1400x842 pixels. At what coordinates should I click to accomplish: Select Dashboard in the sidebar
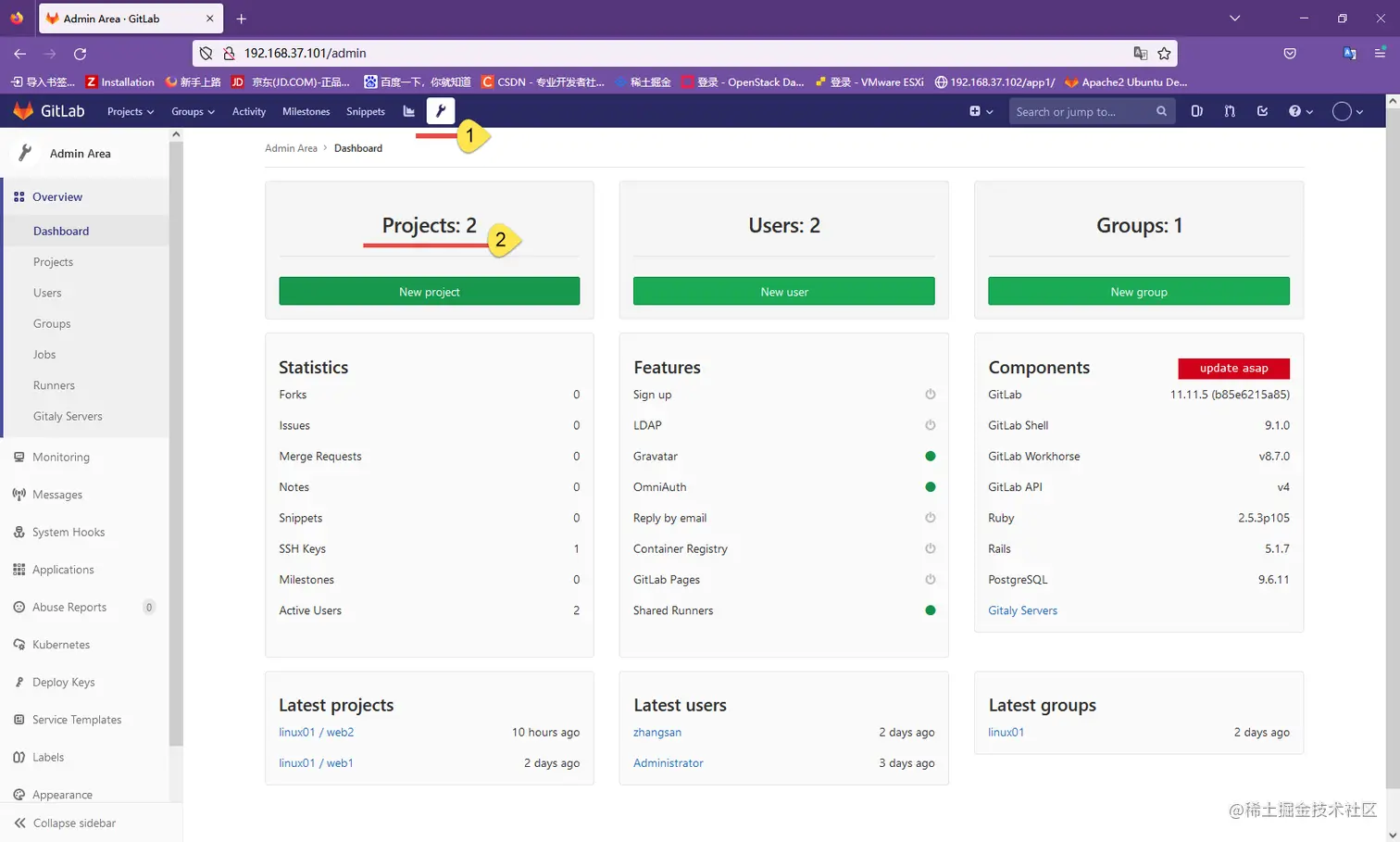click(x=85, y=231)
